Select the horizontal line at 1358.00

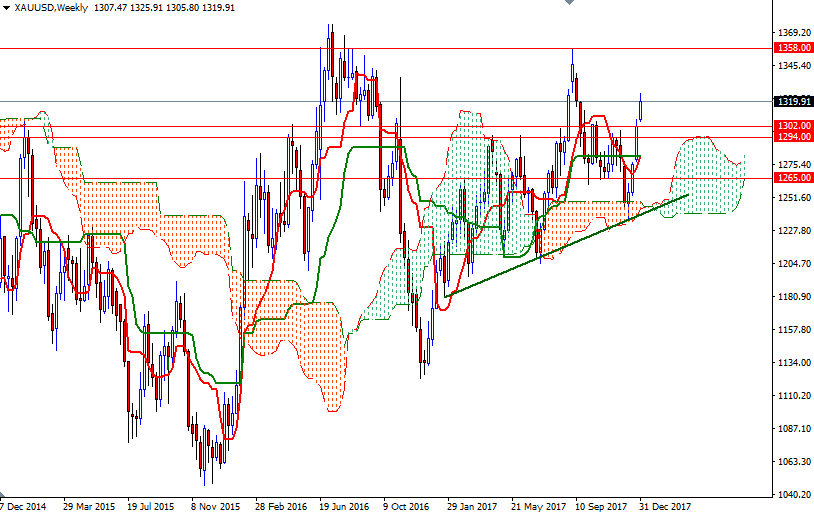(200, 48)
